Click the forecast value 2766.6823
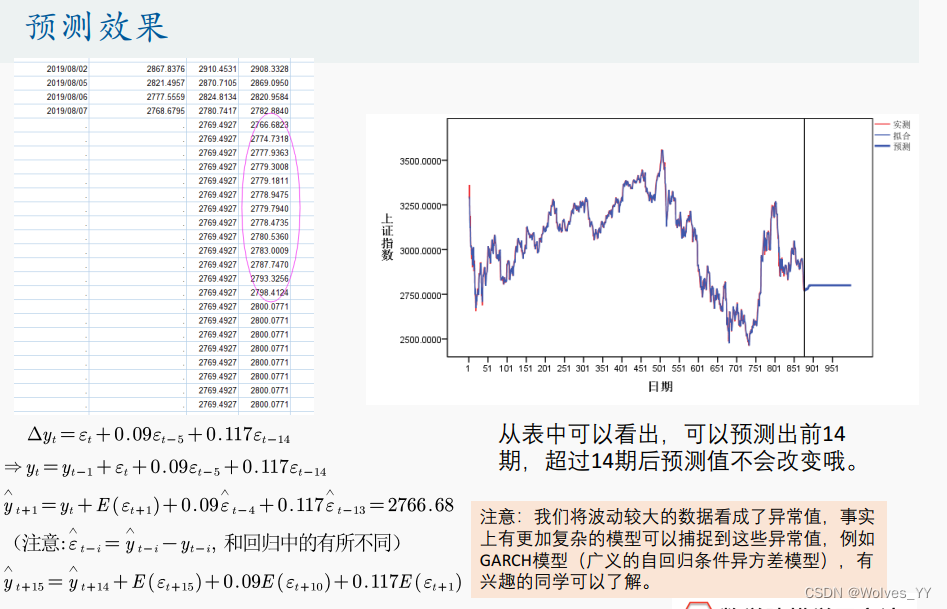 269,125
